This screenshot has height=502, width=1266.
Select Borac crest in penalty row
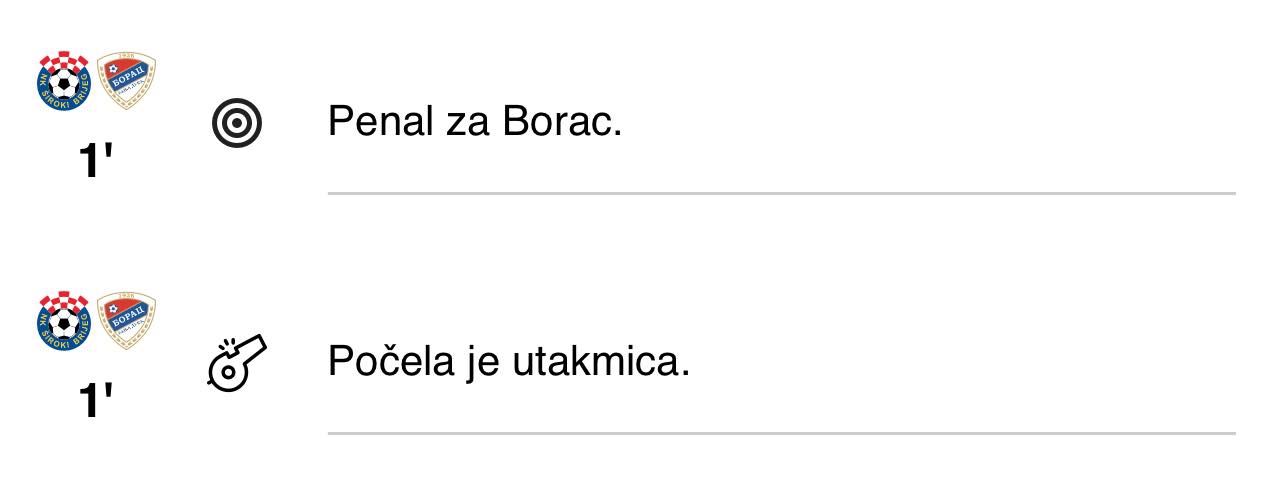click(126, 82)
